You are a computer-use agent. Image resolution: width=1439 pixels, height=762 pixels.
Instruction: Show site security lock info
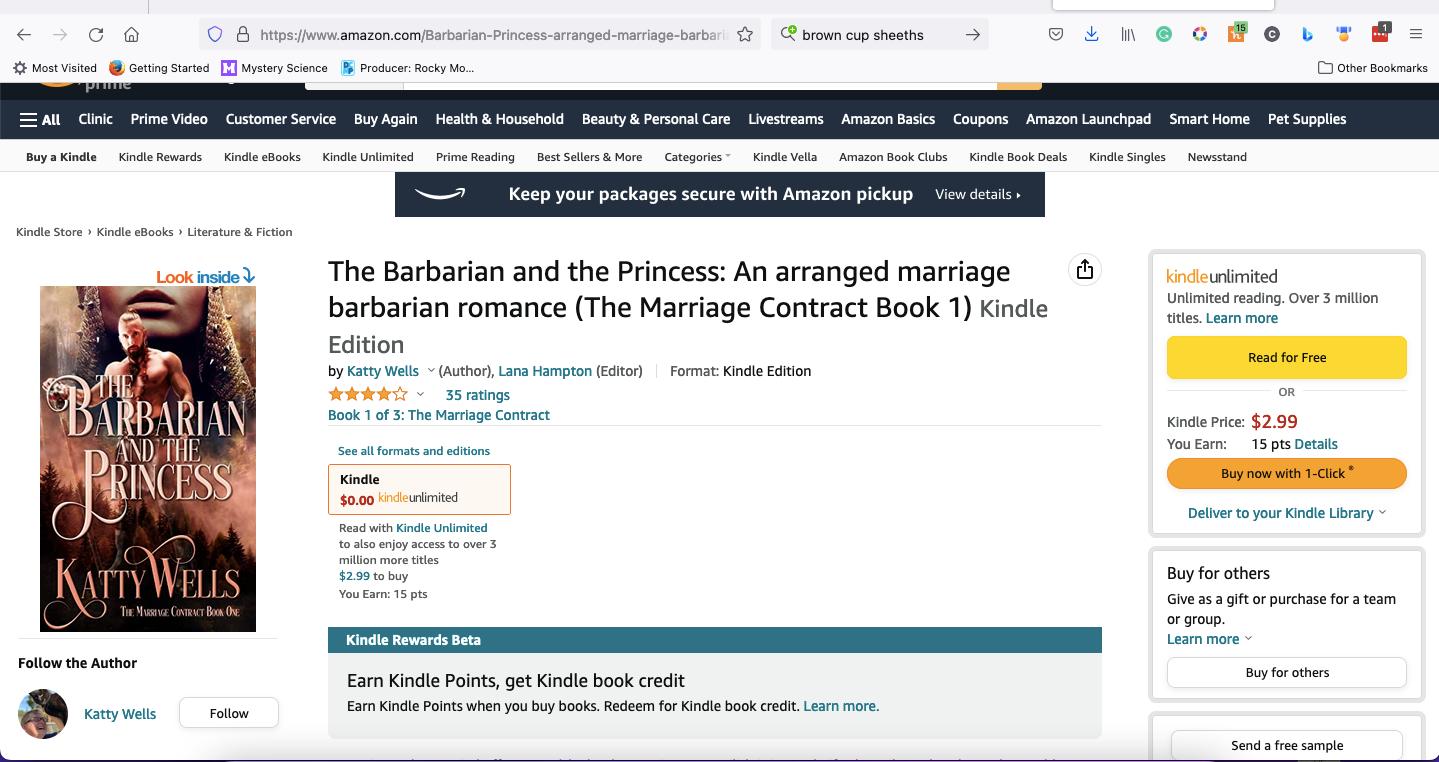[242, 34]
